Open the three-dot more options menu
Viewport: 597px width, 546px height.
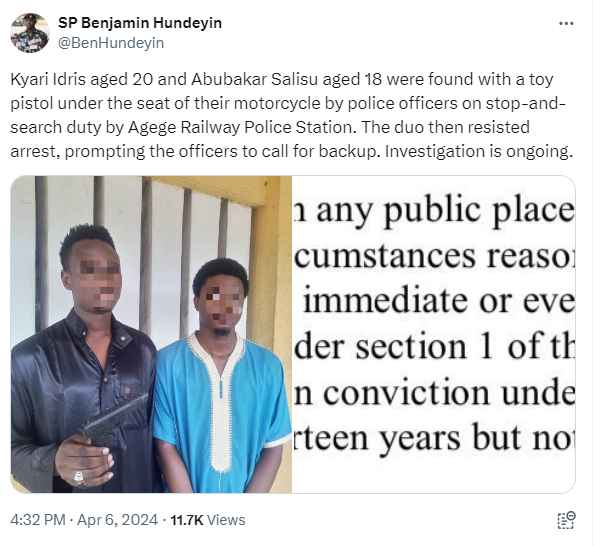point(566,24)
